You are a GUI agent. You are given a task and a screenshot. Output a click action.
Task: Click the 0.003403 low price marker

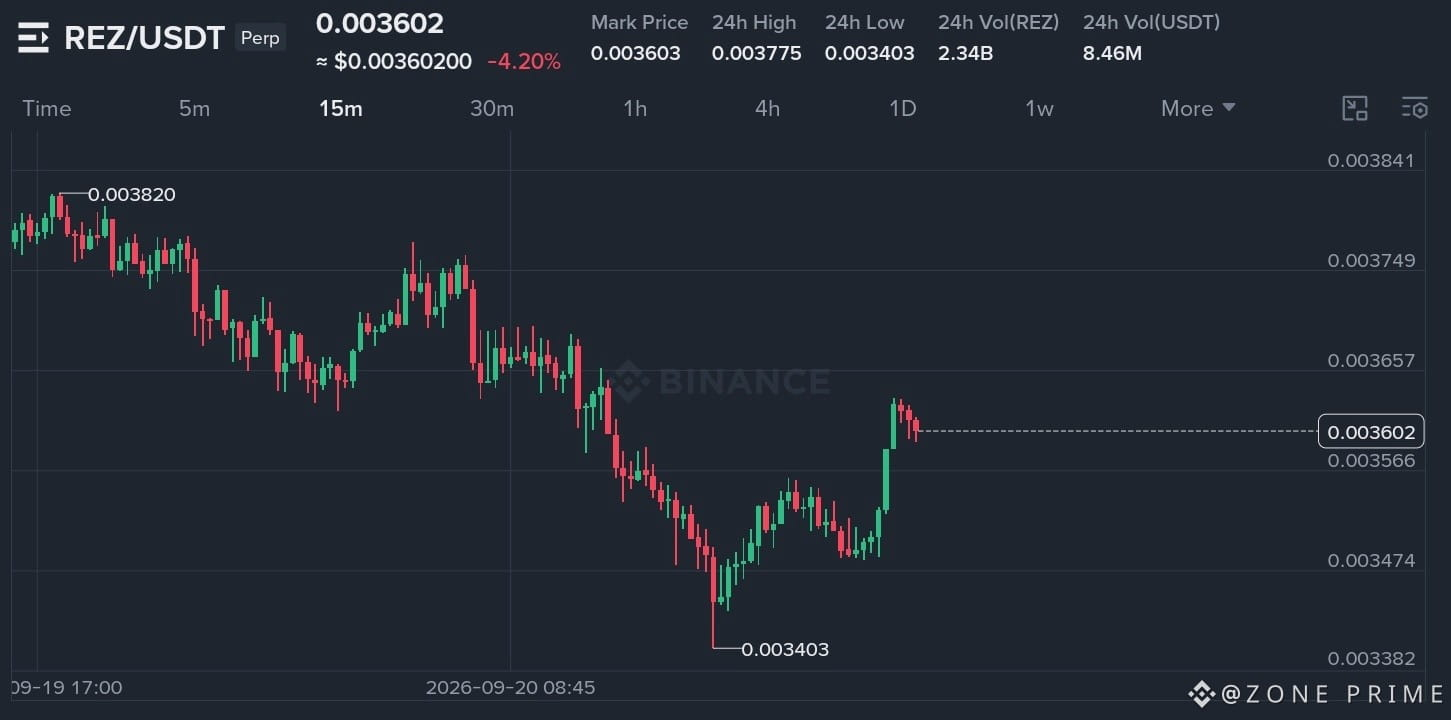(x=785, y=650)
